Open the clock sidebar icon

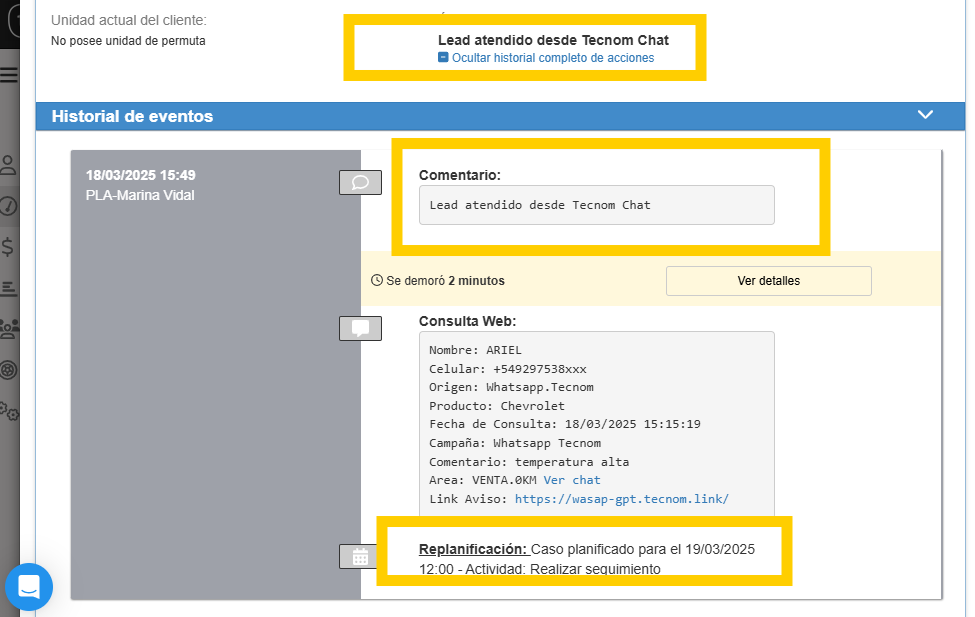tap(8, 206)
